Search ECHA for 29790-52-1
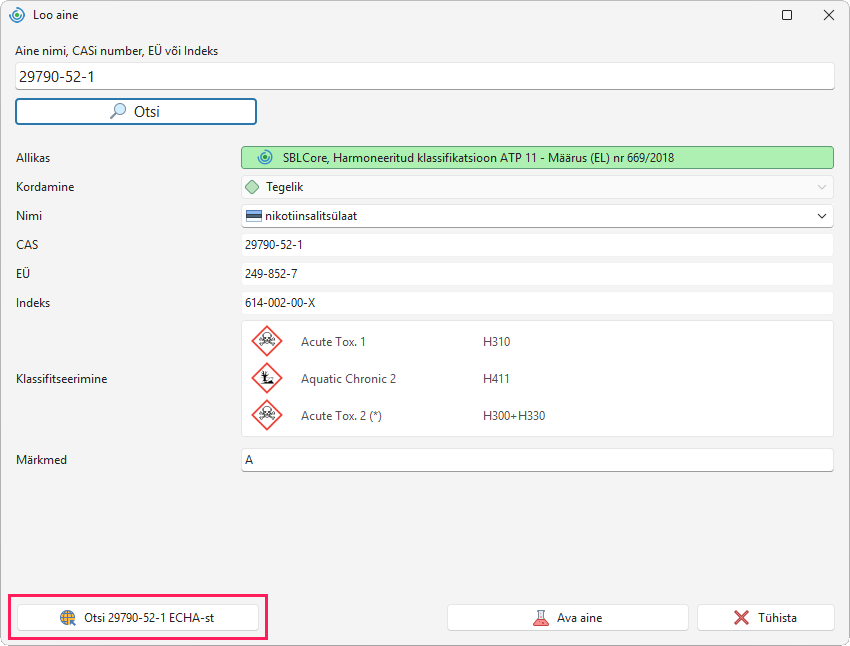This screenshot has width=850, height=646. click(x=138, y=618)
